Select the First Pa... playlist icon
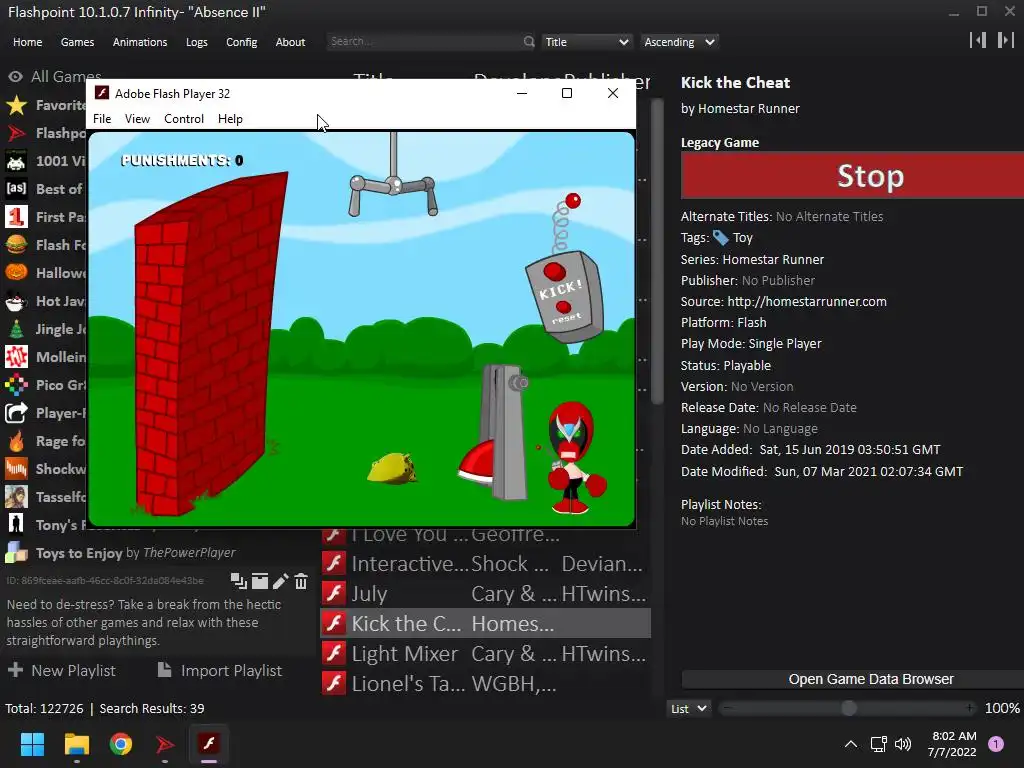Image resolution: width=1024 pixels, height=768 pixels. click(16, 217)
